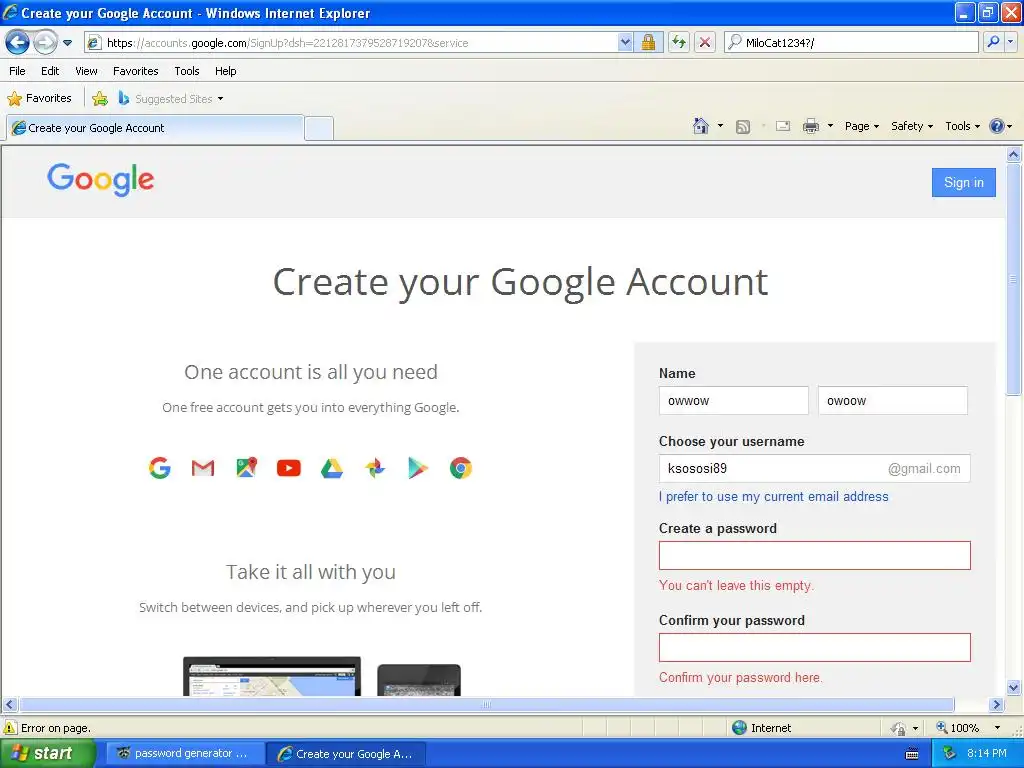The image size is (1024, 768).
Task: Click the blue Help question mark icon
Action: point(997,126)
